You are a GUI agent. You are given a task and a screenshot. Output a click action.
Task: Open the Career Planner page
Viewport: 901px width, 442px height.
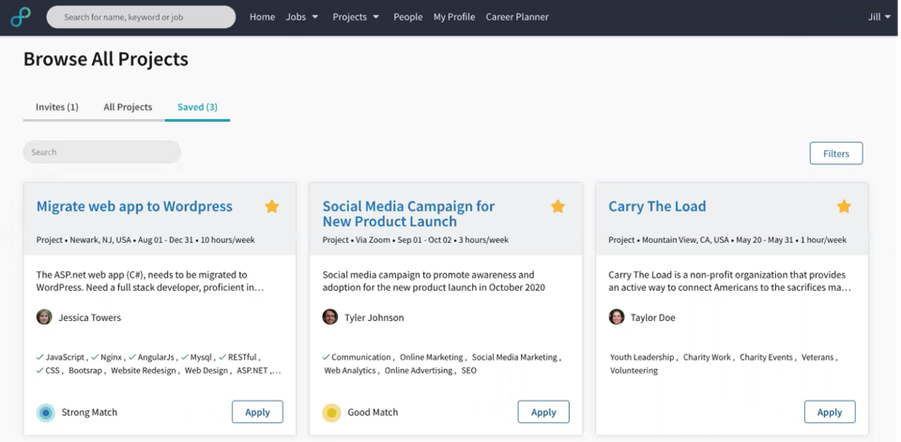pyautogui.click(x=517, y=17)
